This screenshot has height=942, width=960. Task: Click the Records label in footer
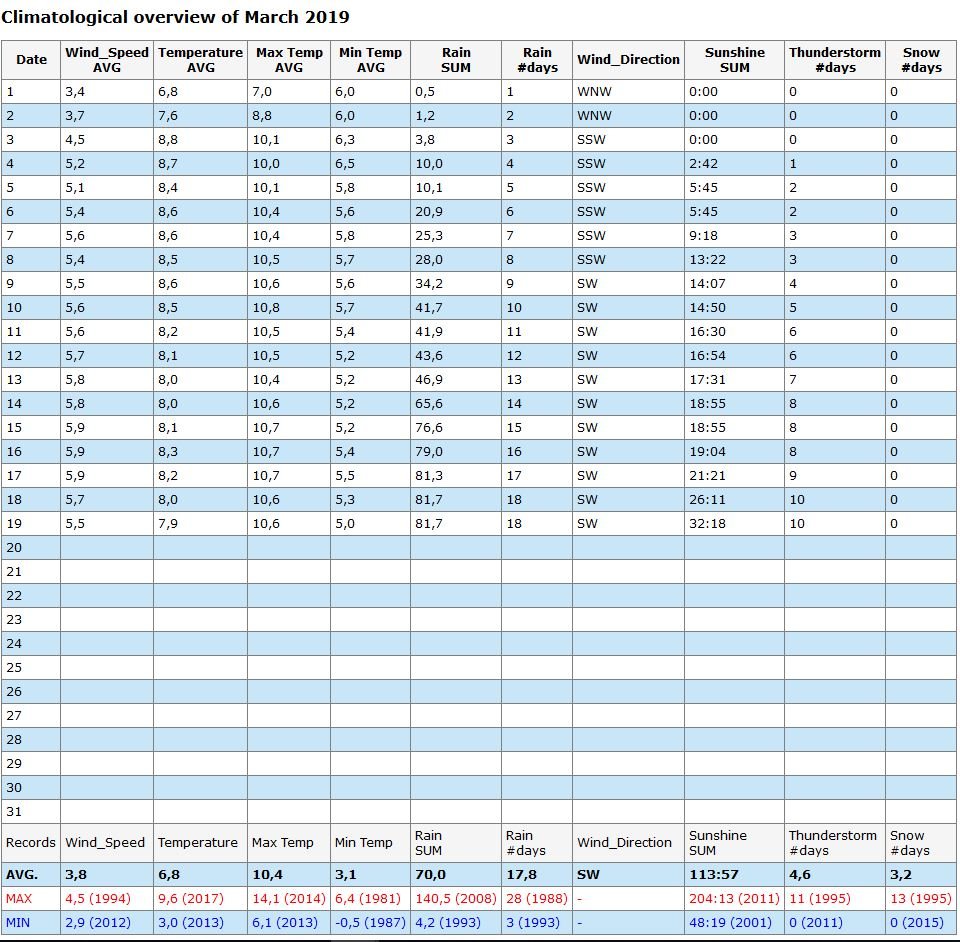click(31, 843)
